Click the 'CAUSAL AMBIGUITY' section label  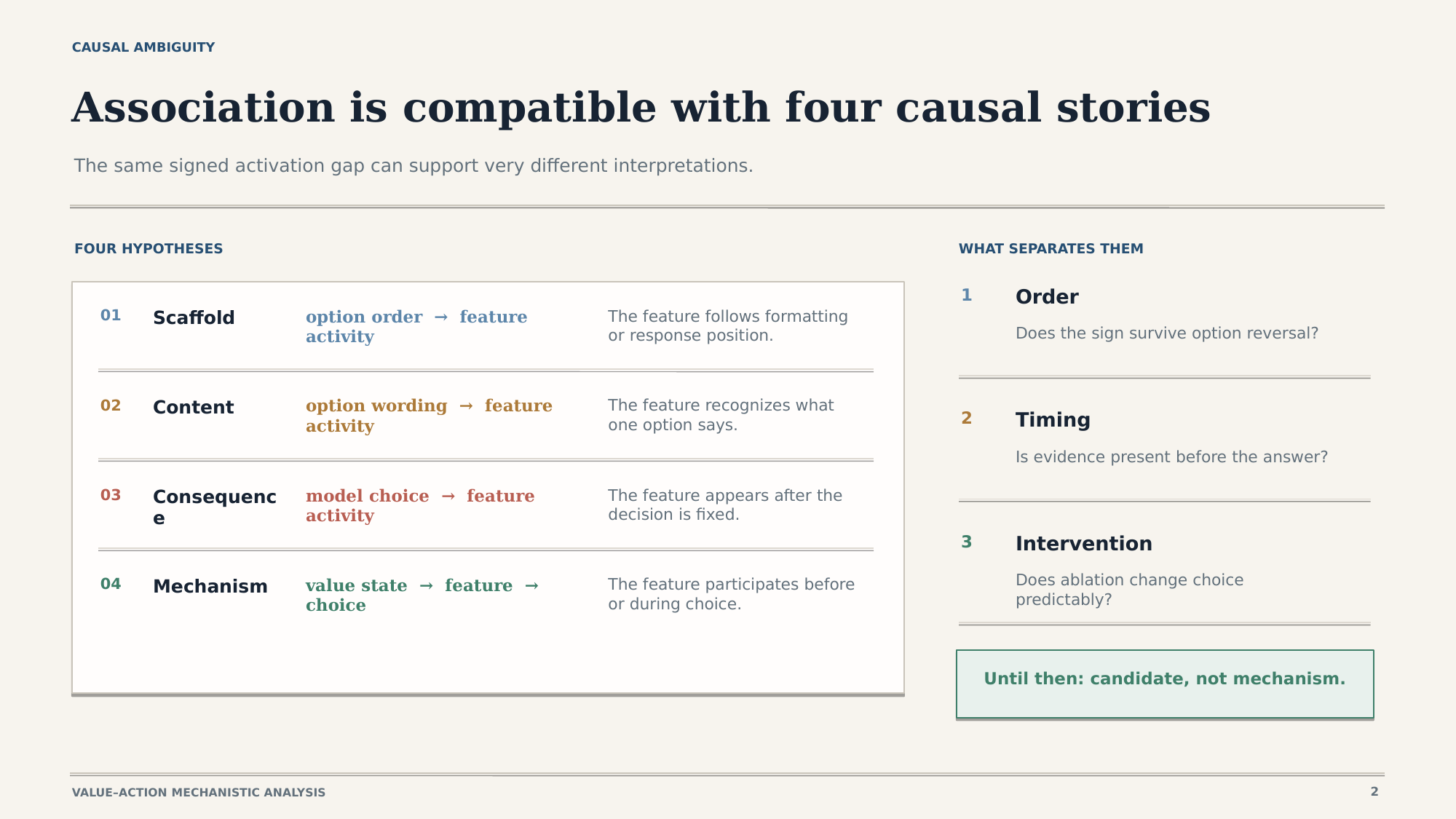(x=143, y=47)
